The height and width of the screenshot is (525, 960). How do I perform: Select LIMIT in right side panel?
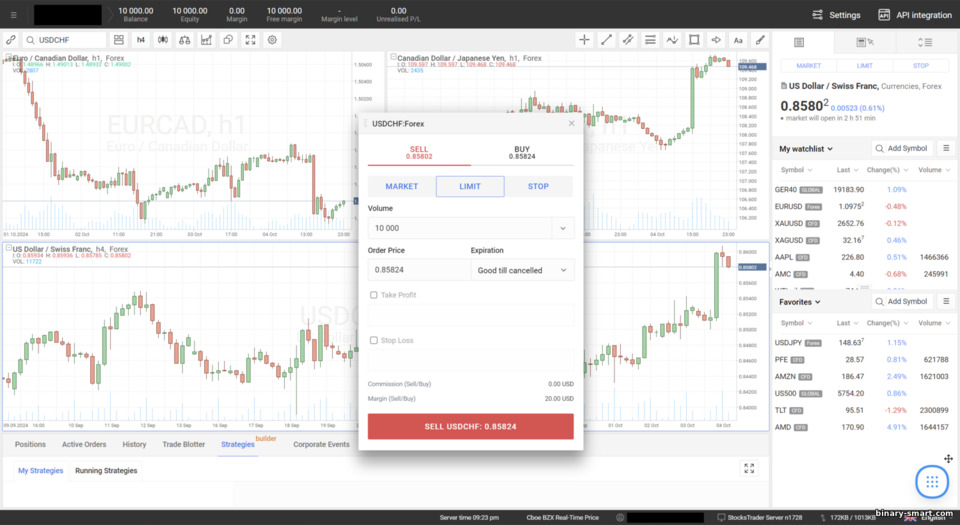click(x=864, y=65)
